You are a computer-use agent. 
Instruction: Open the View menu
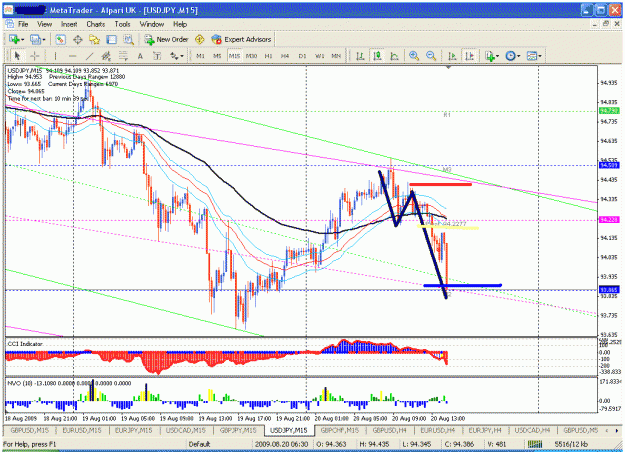[x=45, y=24]
